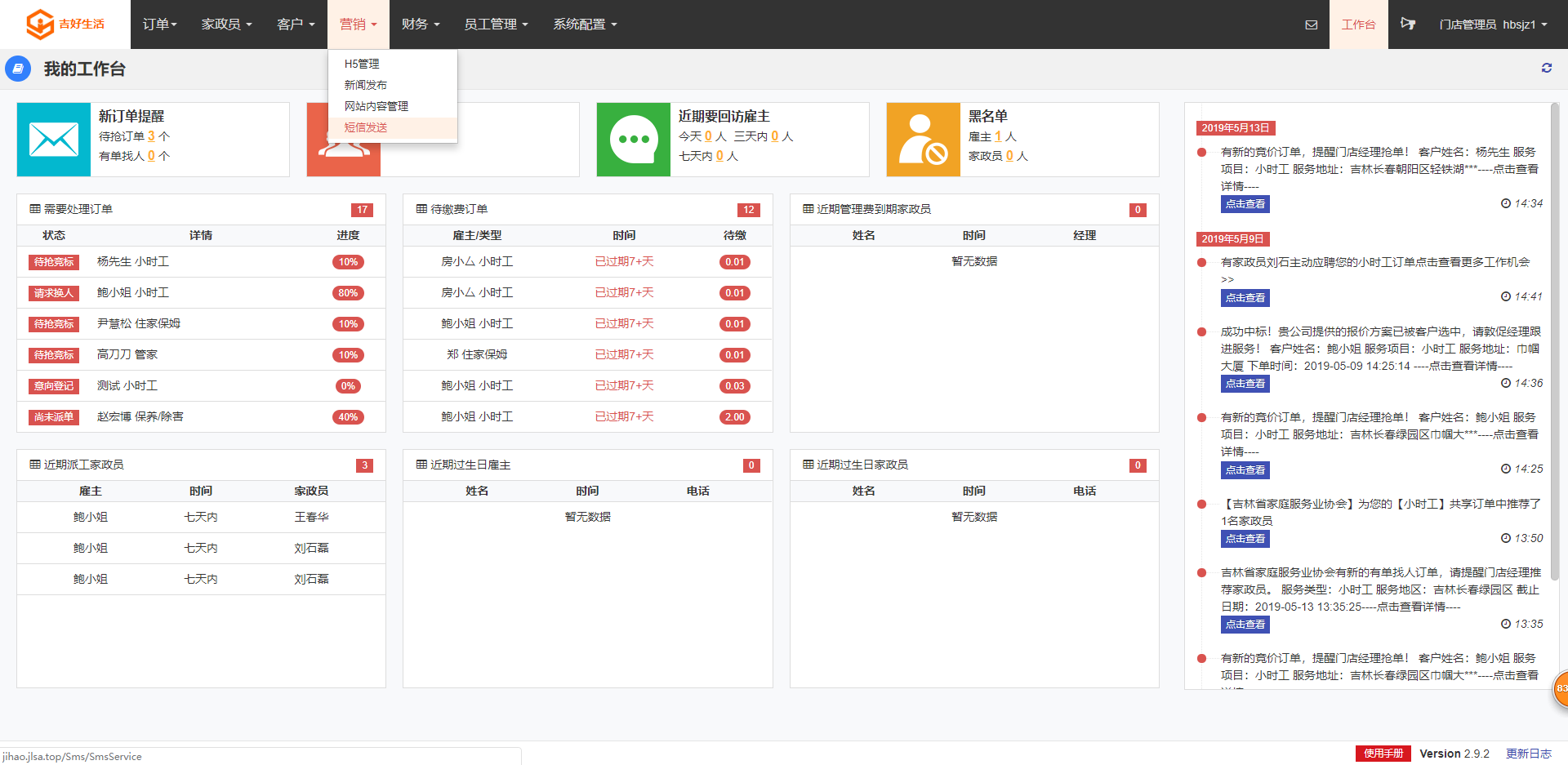Expand the 员工管理 menu
Image resolution: width=1568 pixels, height=765 pixels.
tap(496, 24)
